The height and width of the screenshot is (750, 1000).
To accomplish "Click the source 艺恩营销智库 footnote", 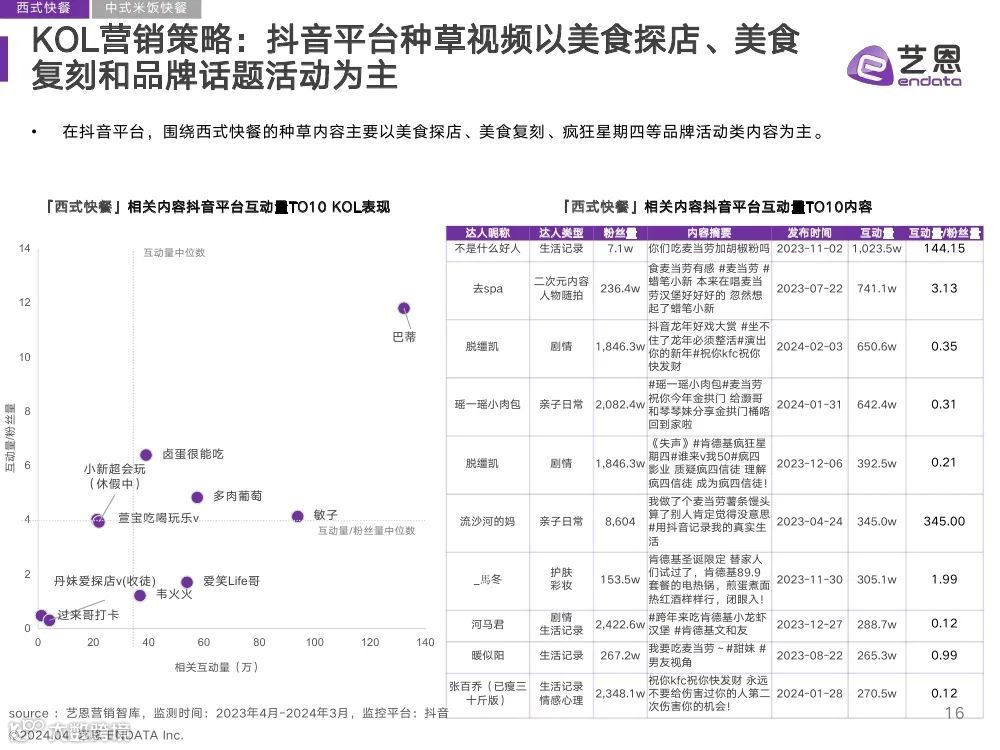I will point(228,713).
